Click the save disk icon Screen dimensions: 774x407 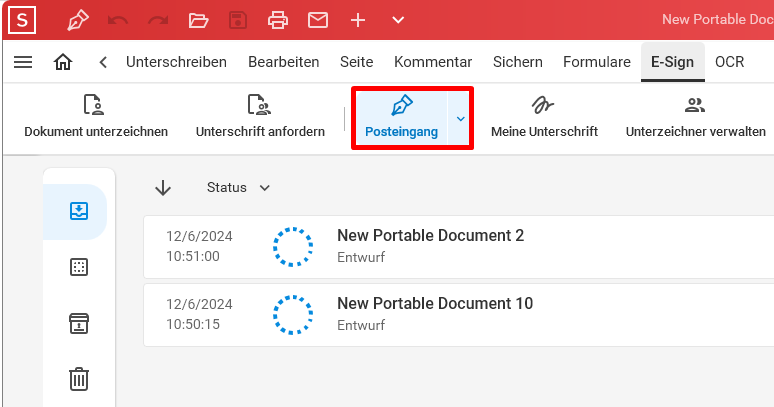click(238, 20)
